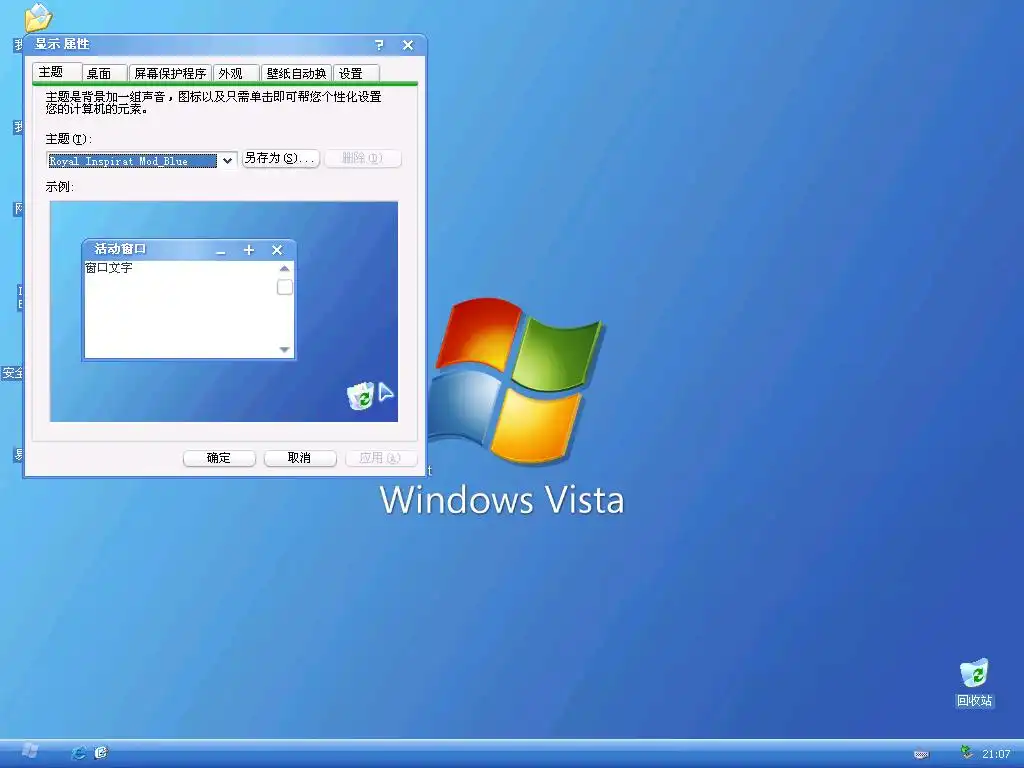This screenshot has height=768, width=1024.
Task: Select the 壁纸自动换 tab
Action: click(x=296, y=73)
